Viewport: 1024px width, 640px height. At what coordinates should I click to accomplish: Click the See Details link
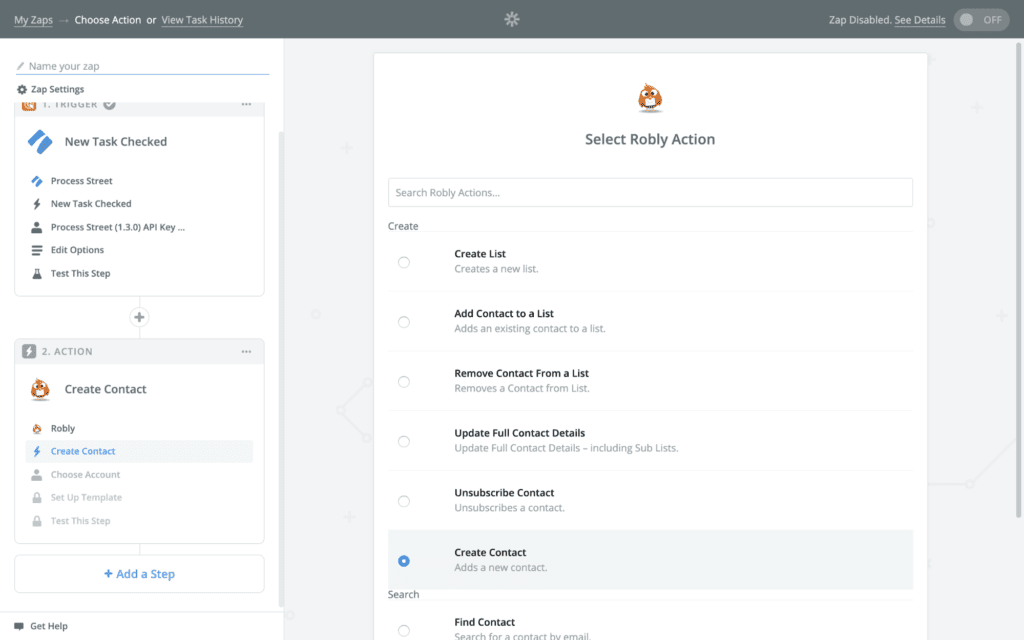coord(920,20)
